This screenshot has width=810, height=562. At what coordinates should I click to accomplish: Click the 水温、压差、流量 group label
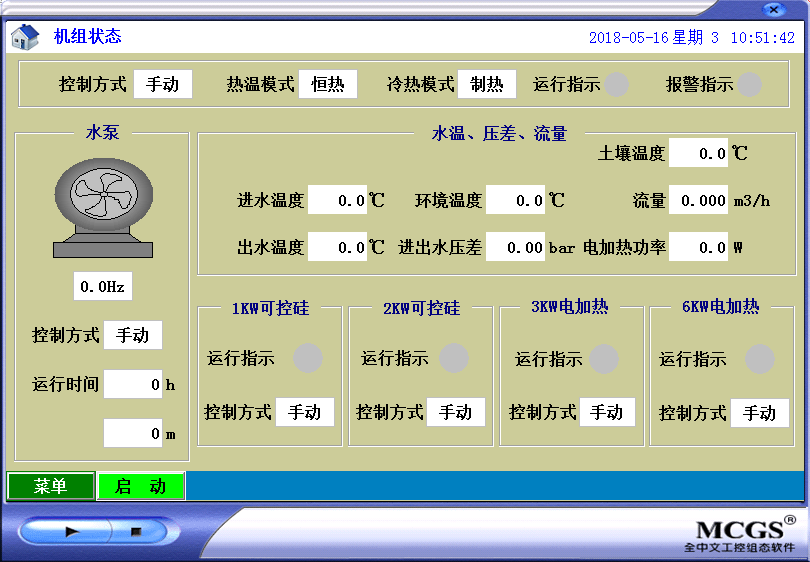(x=499, y=134)
